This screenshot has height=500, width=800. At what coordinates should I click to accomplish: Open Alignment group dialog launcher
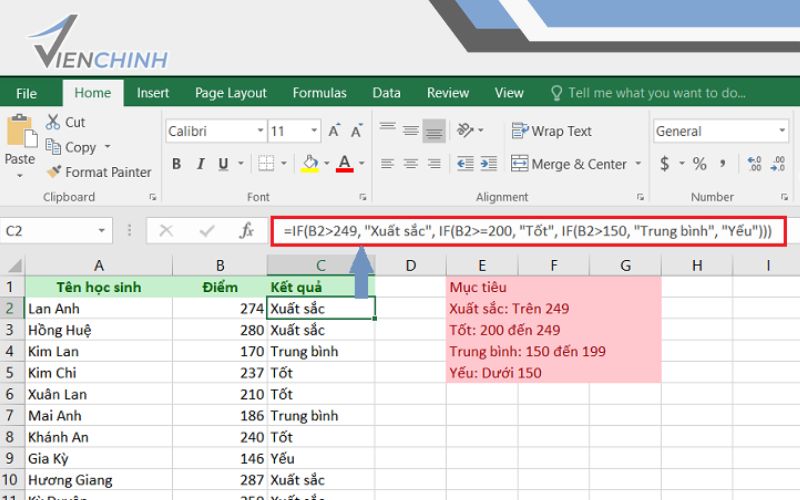[640, 197]
